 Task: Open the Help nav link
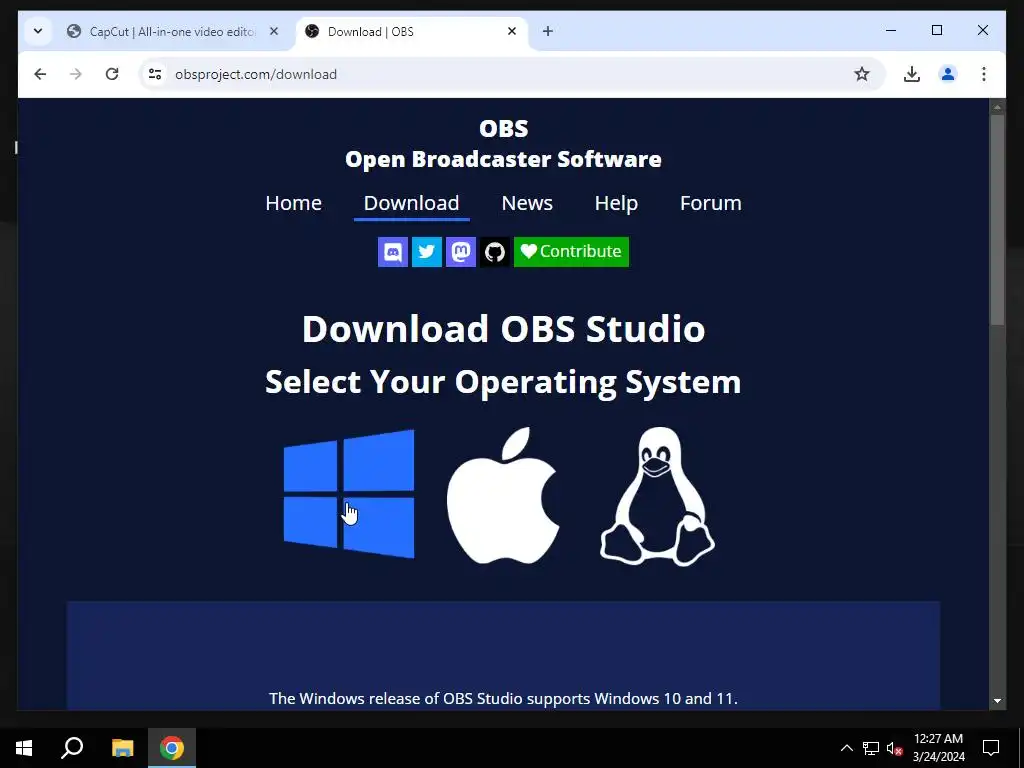click(616, 203)
